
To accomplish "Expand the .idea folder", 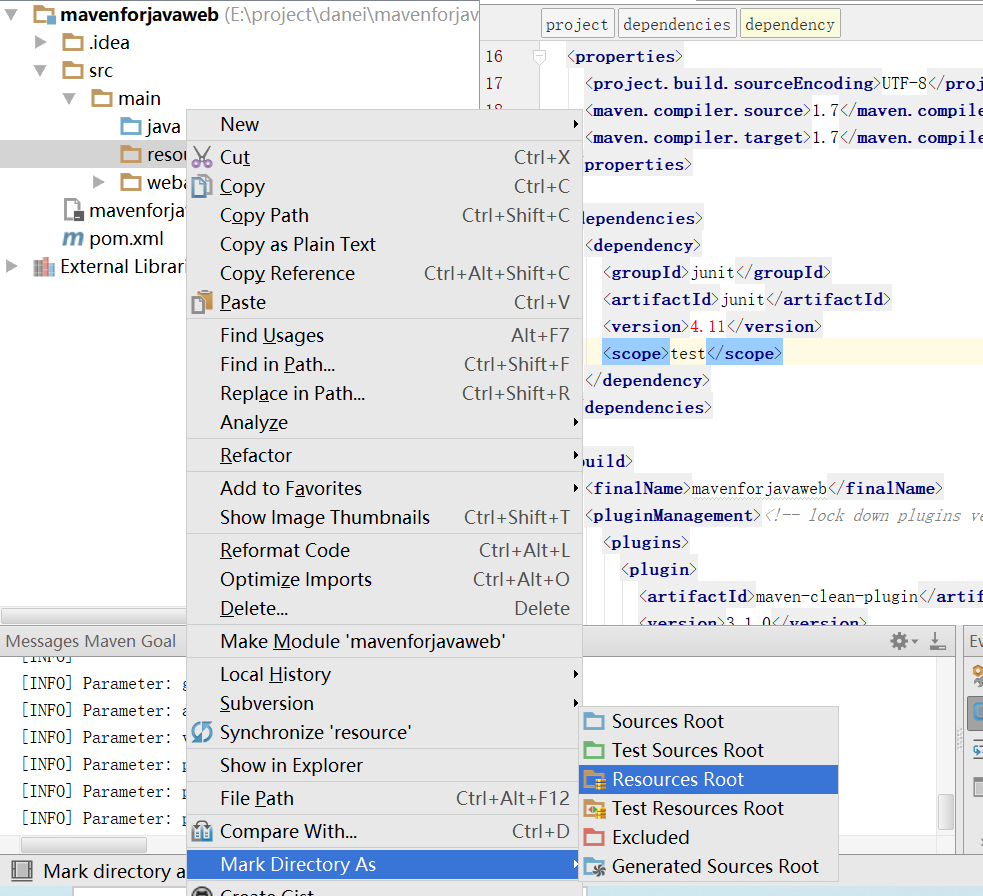I will (40, 42).
